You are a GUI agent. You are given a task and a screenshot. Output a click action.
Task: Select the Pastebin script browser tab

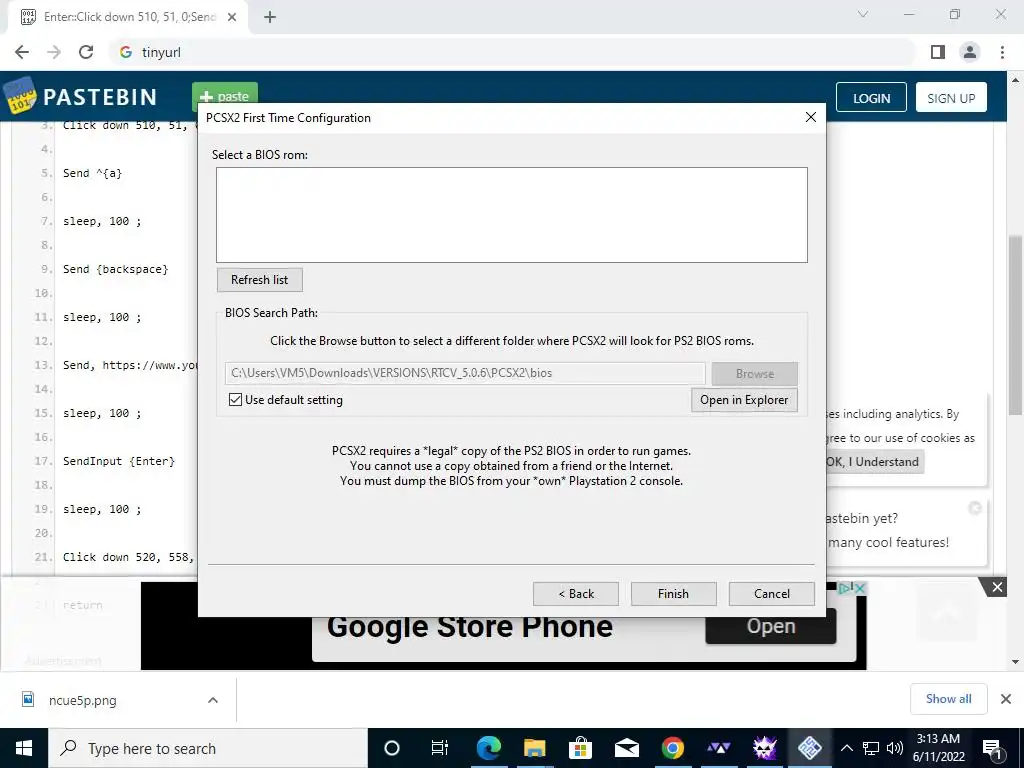click(127, 17)
